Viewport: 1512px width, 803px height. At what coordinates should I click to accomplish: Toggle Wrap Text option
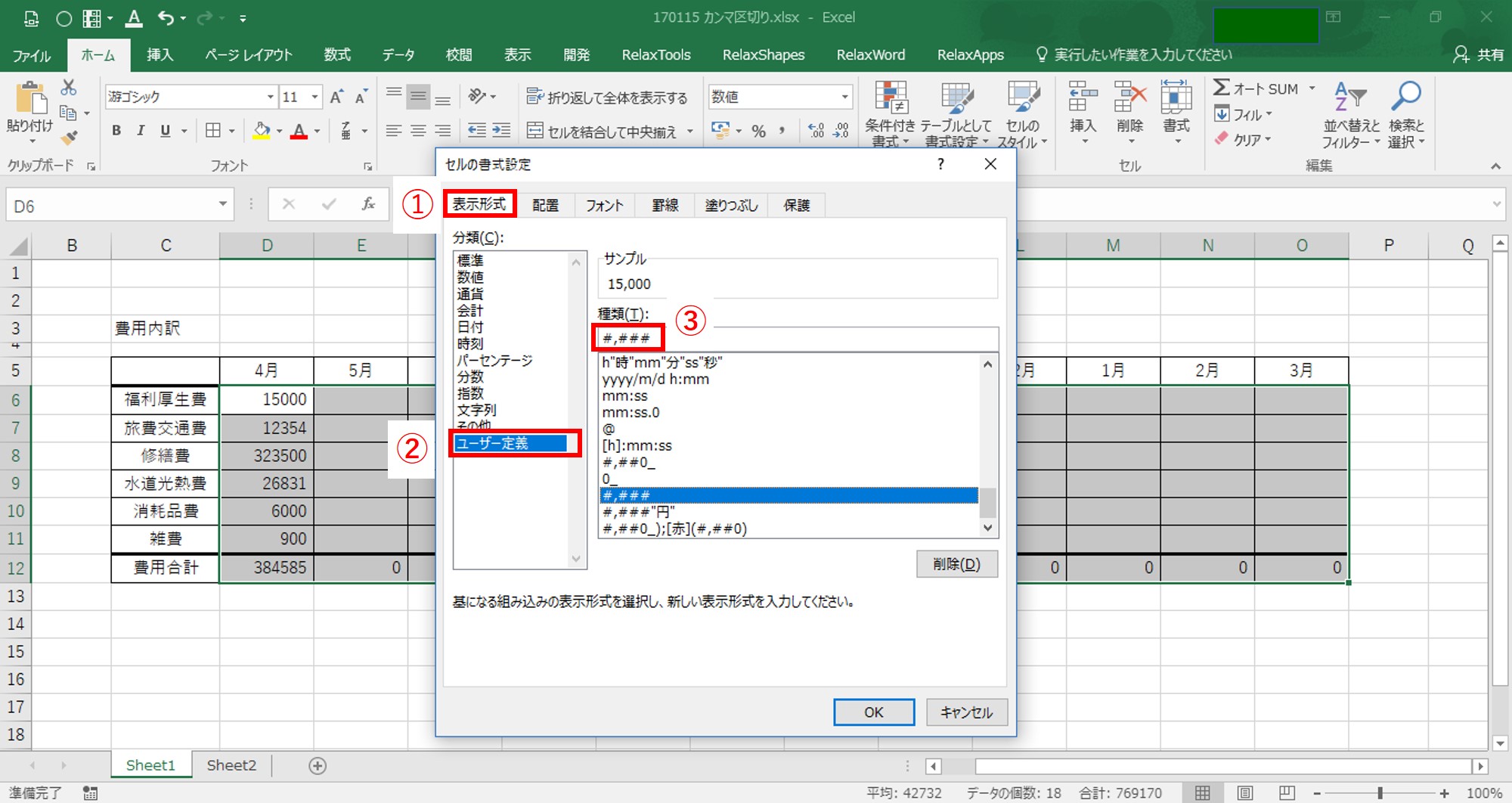pos(607,97)
